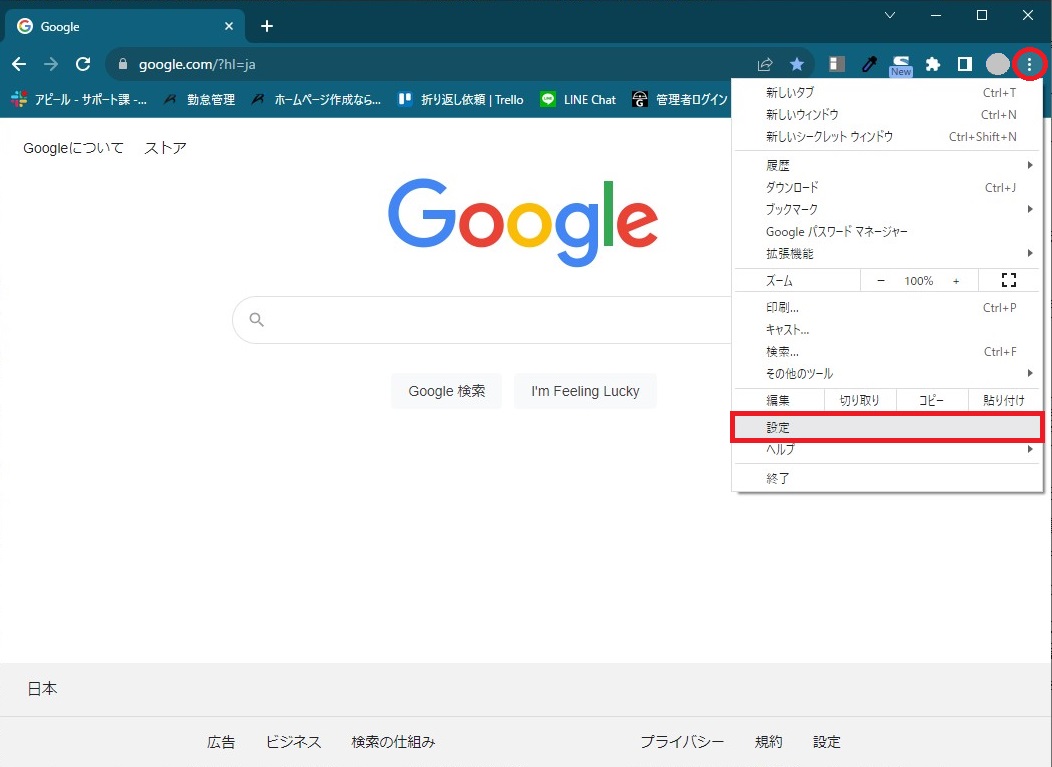Open the 管理者ログイン bookmark
Screen dimensions: 1052x767
click(680, 99)
